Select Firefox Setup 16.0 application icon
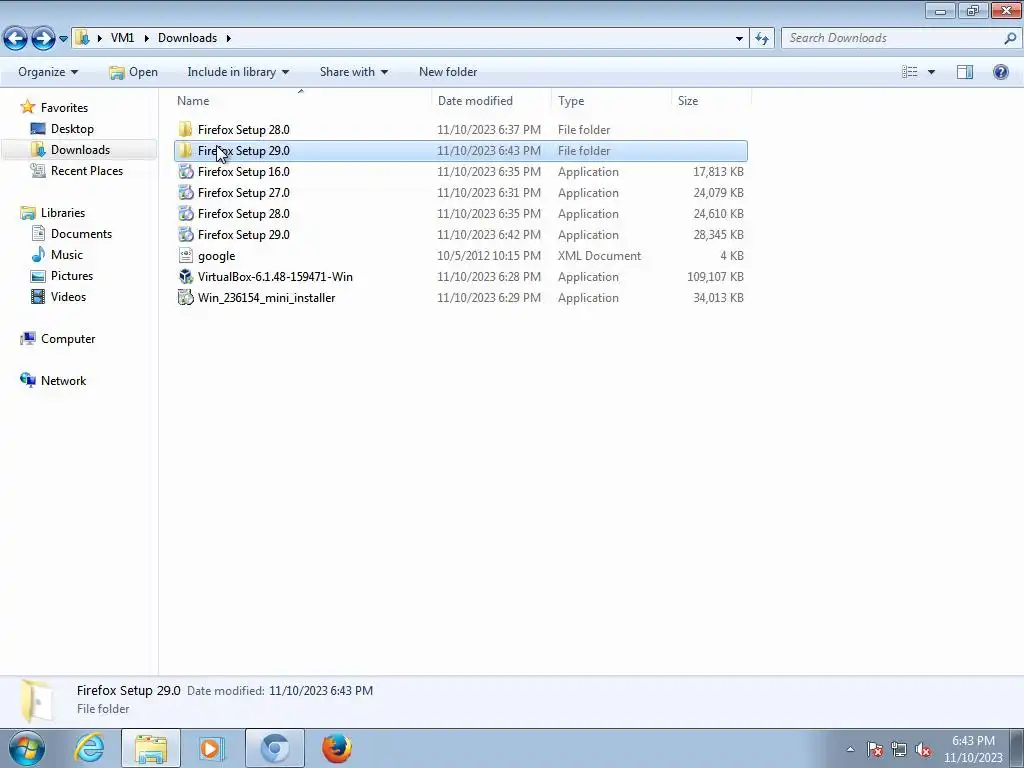This screenshot has height=768, width=1024. 185,172
